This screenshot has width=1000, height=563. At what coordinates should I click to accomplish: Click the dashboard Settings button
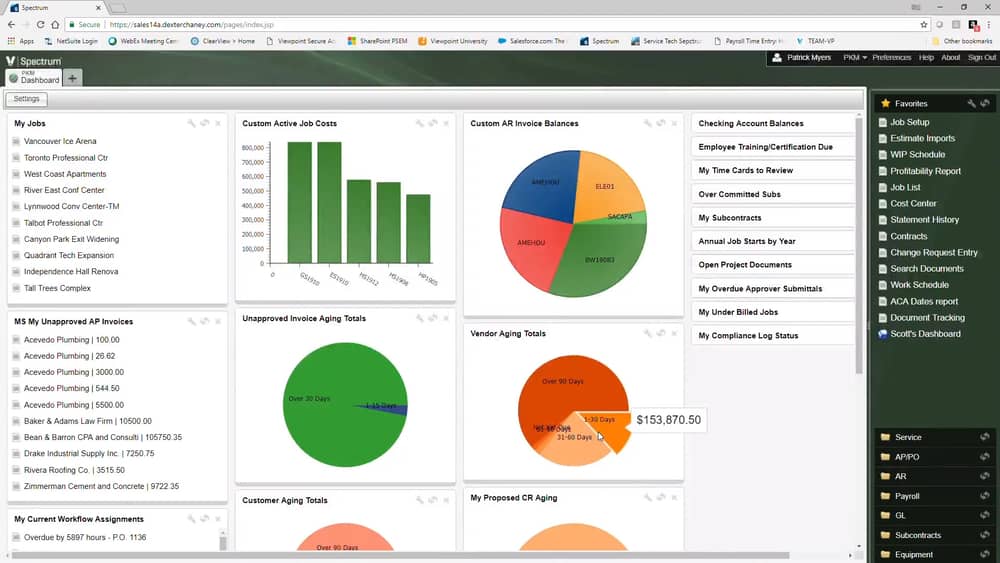(x=26, y=99)
